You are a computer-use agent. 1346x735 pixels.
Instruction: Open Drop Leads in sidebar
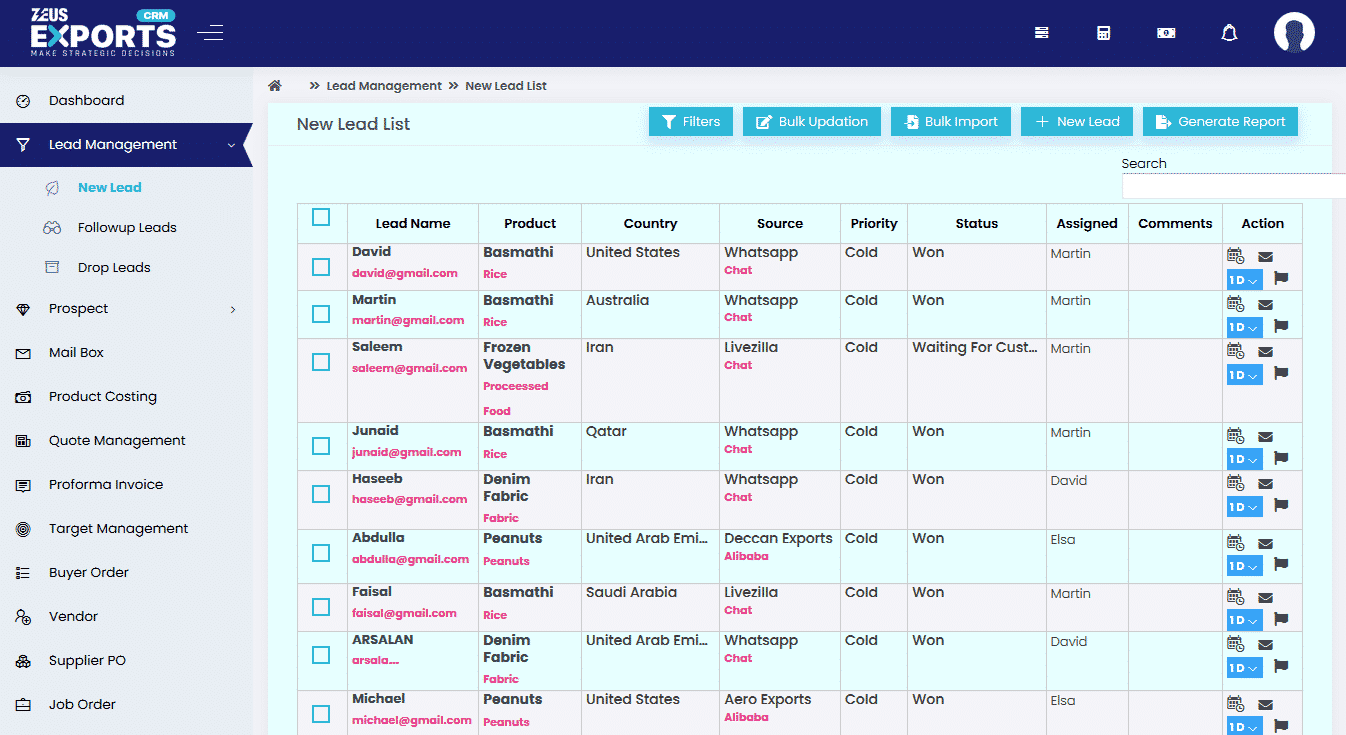[114, 268]
